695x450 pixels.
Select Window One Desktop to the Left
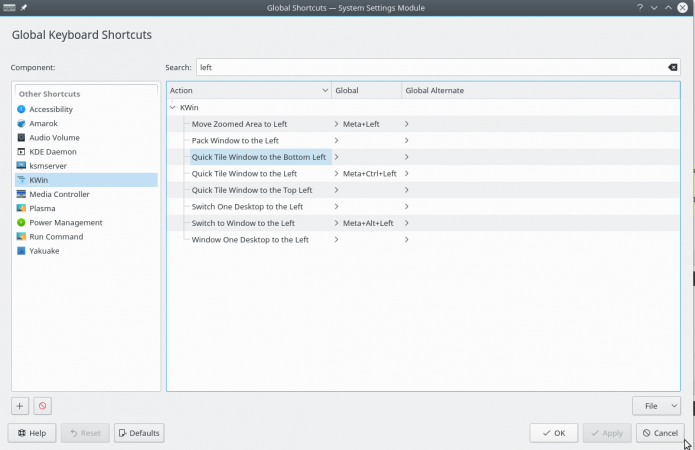250,239
